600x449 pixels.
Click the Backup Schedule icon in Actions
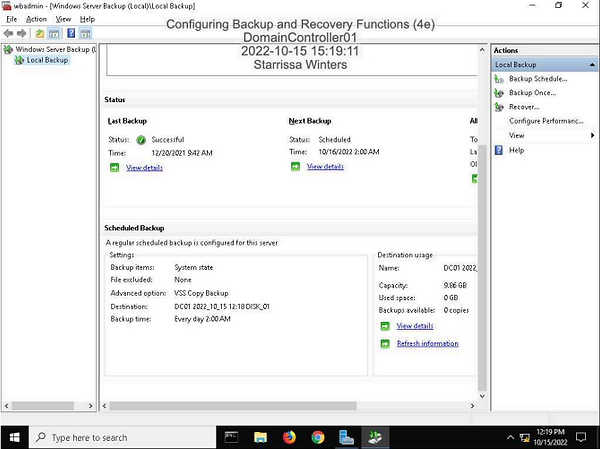pos(499,79)
